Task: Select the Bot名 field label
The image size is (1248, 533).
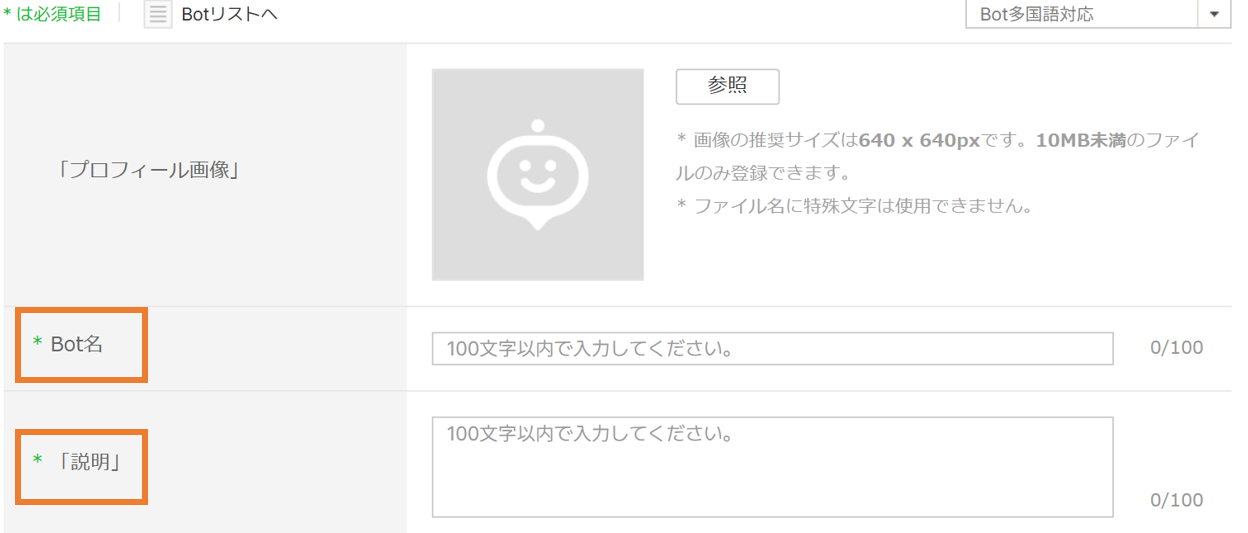Action: [77, 344]
